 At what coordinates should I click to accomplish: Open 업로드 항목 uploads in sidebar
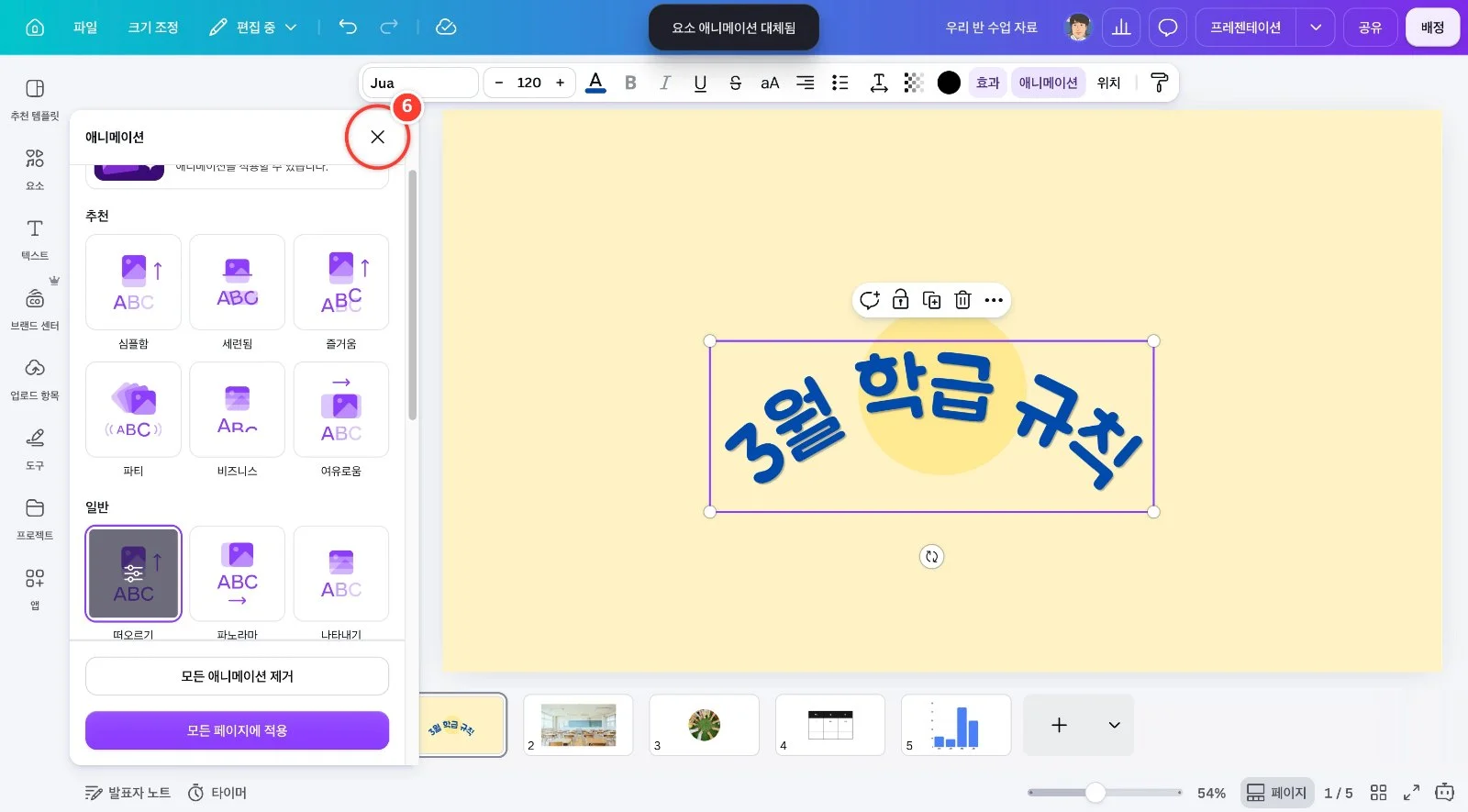(35, 379)
